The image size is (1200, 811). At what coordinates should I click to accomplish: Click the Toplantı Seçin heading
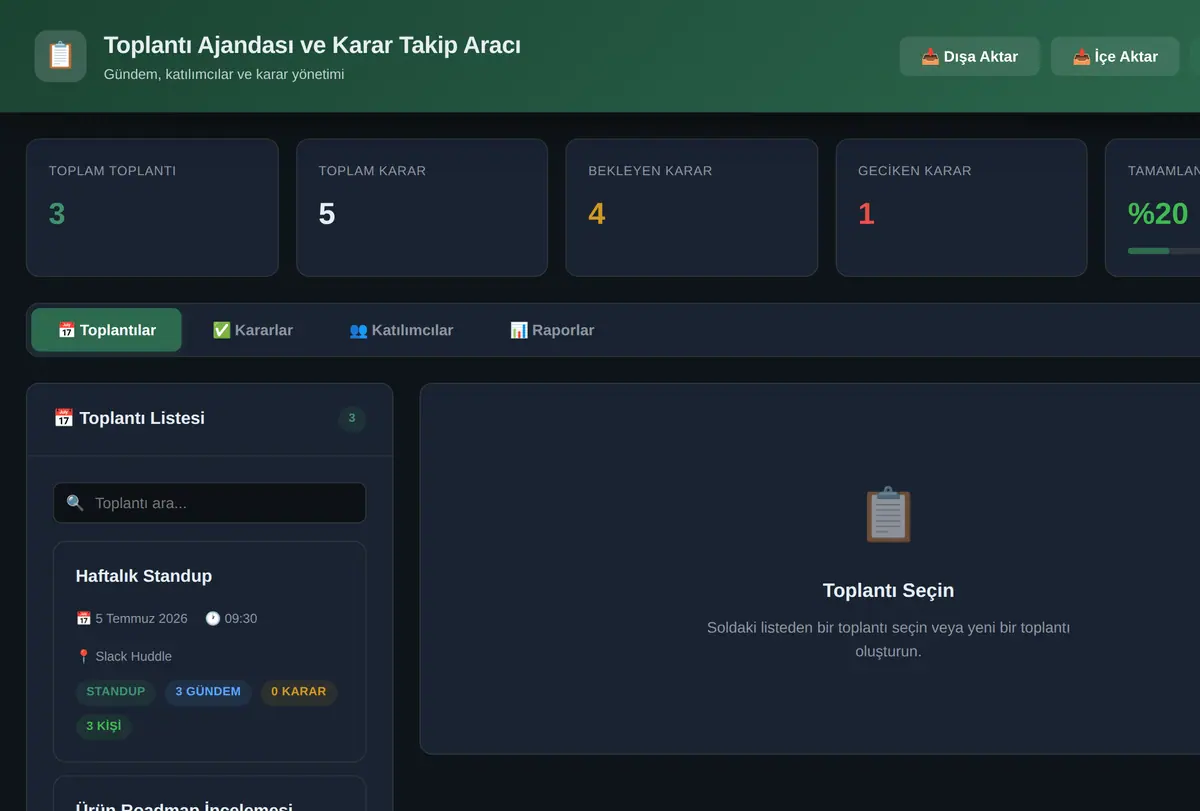tap(888, 590)
